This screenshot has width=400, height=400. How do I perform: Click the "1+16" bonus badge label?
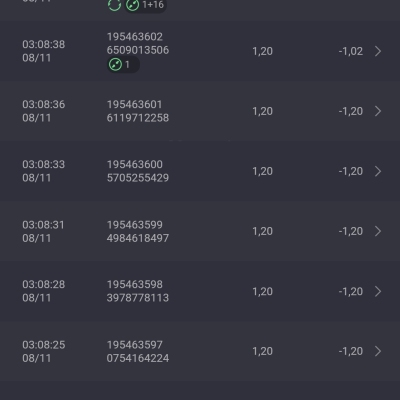coord(153,5)
